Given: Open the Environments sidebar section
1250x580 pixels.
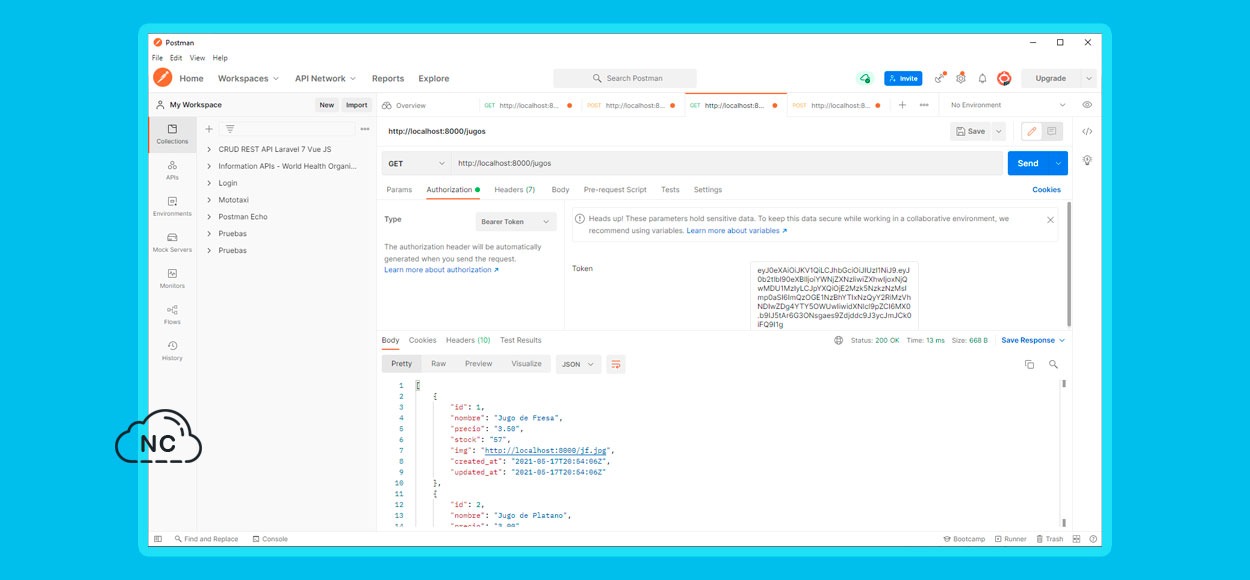Looking at the screenshot, I should pos(172,206).
